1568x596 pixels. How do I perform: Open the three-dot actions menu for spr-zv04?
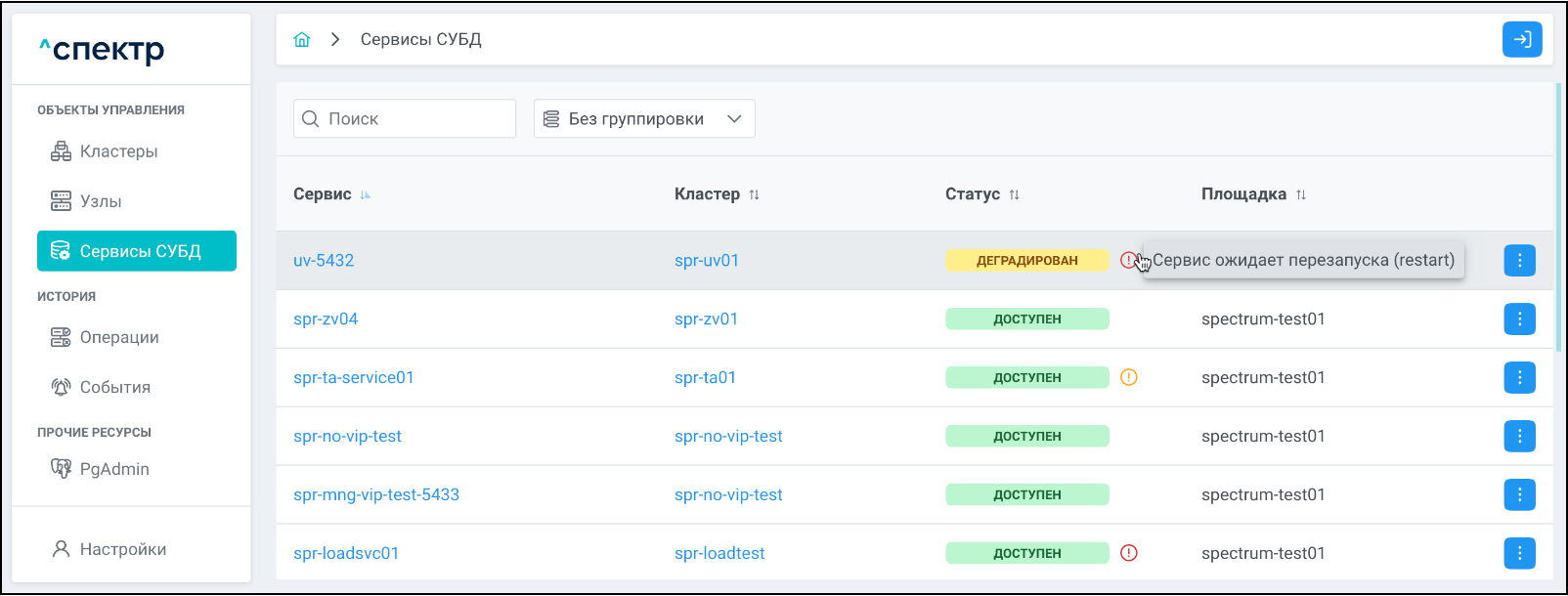pyautogui.click(x=1519, y=319)
